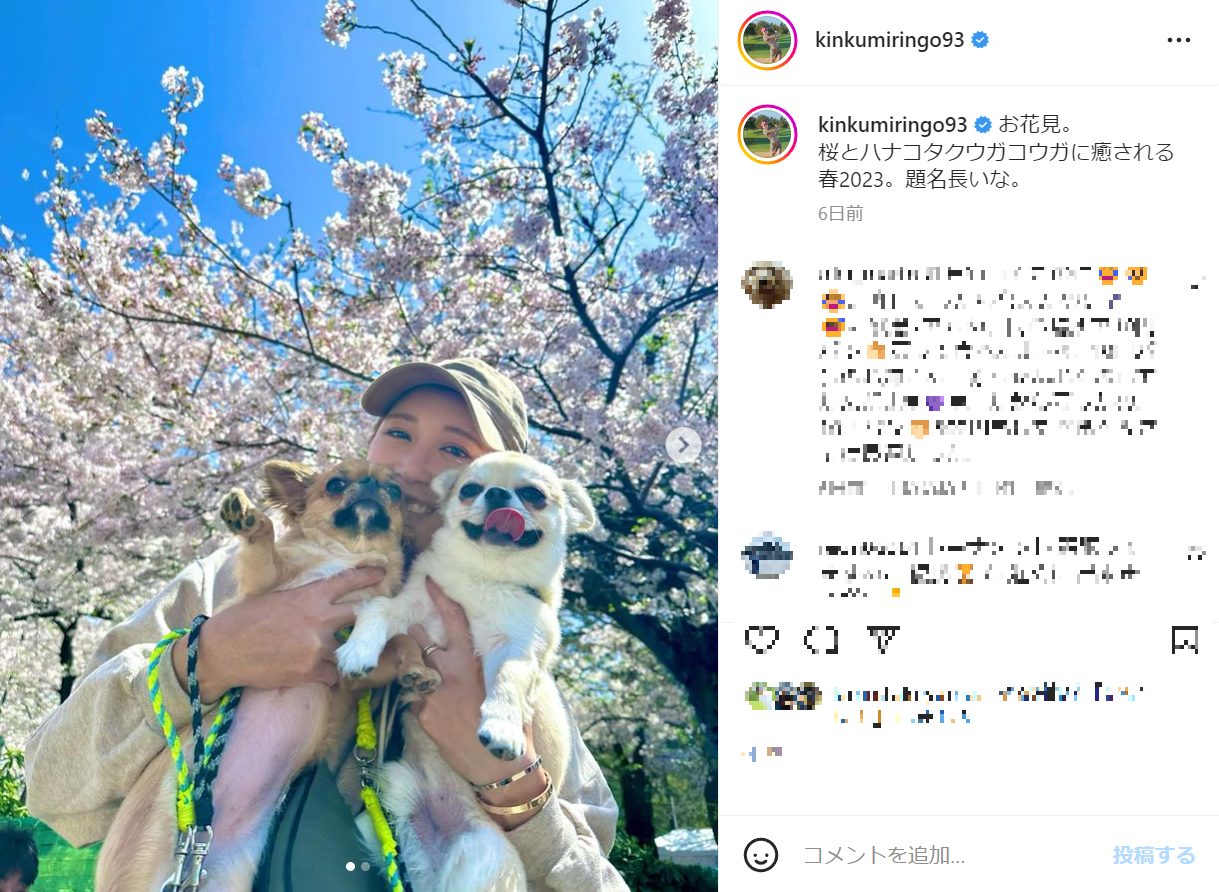1219x892 pixels.
Task: Open second commenter's profile avatar
Action: coord(767,555)
